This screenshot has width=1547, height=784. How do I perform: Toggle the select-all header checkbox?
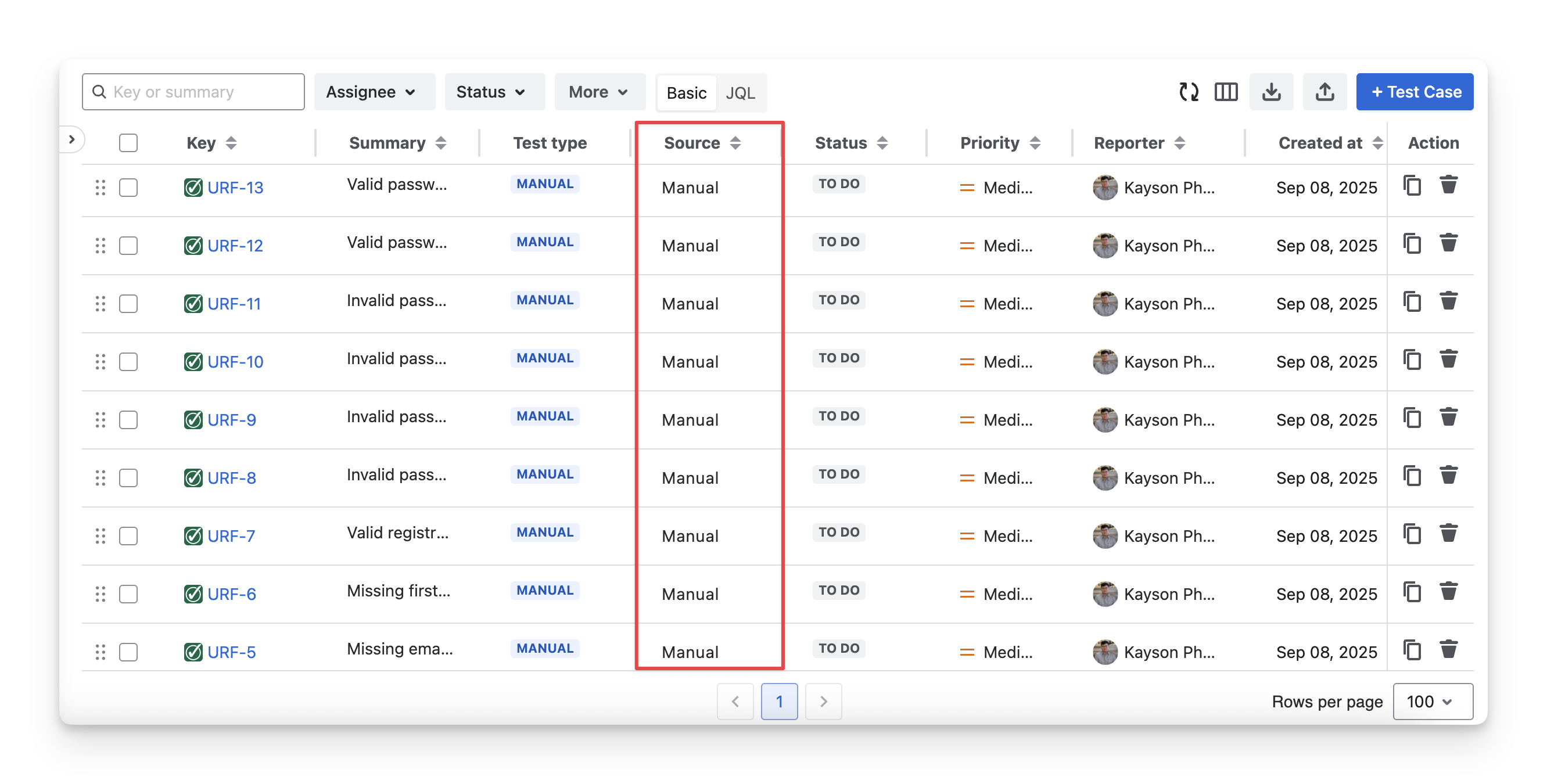coord(128,143)
